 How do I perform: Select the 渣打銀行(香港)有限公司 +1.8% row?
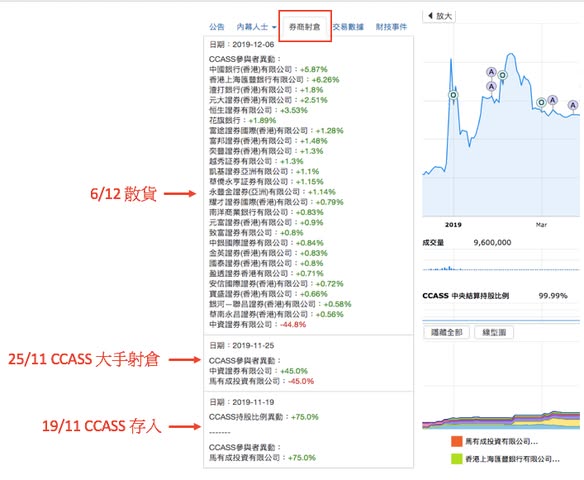pyautogui.click(x=266, y=90)
